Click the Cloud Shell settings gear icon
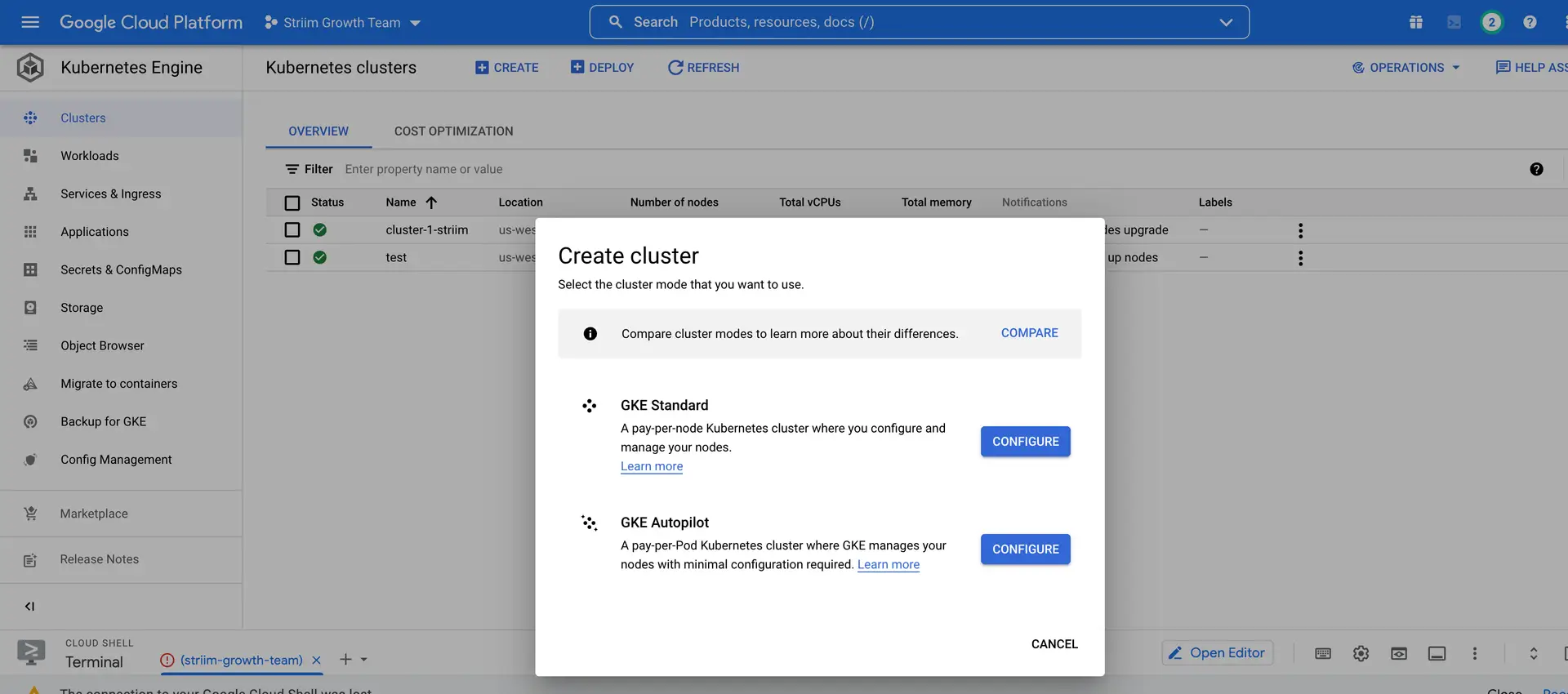The height and width of the screenshot is (694, 1568). click(x=1361, y=653)
